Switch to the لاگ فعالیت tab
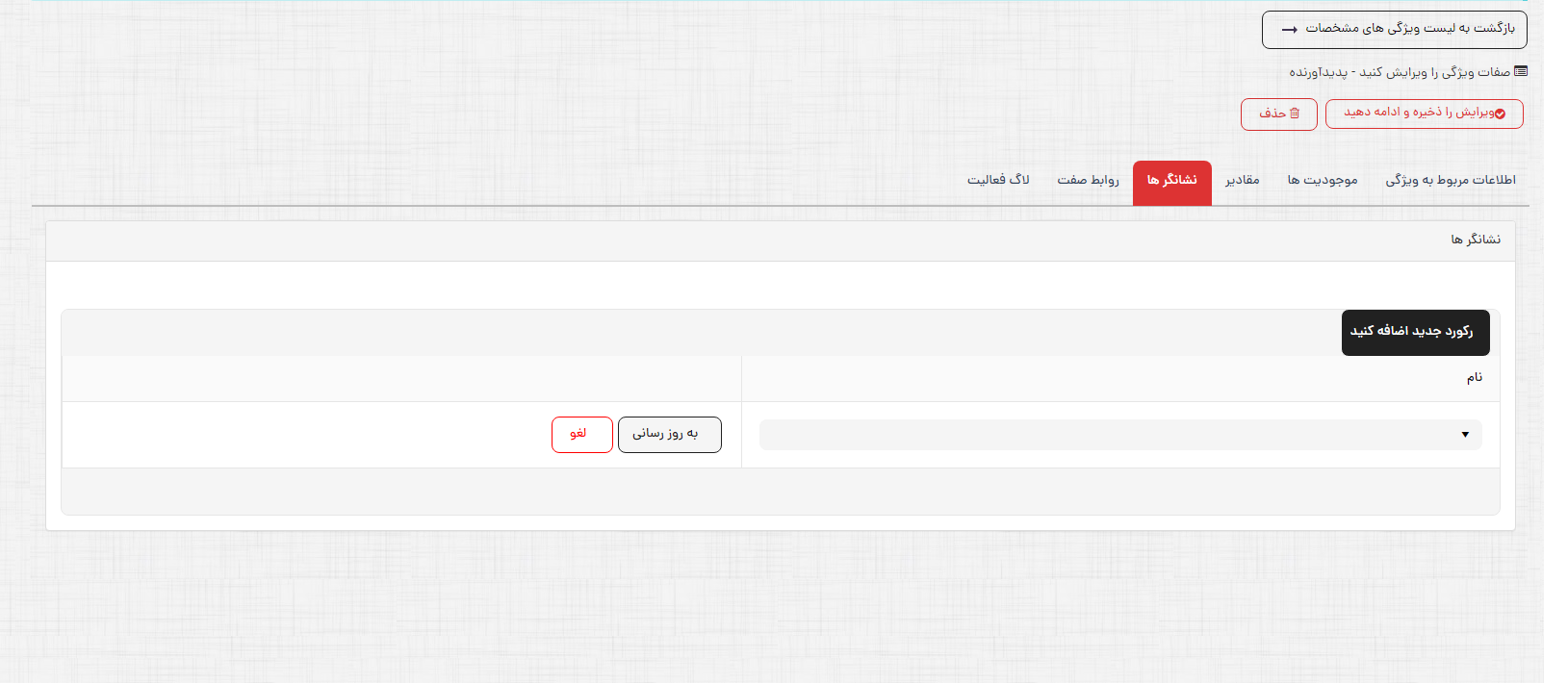This screenshot has height=683, width=1568. point(998,180)
